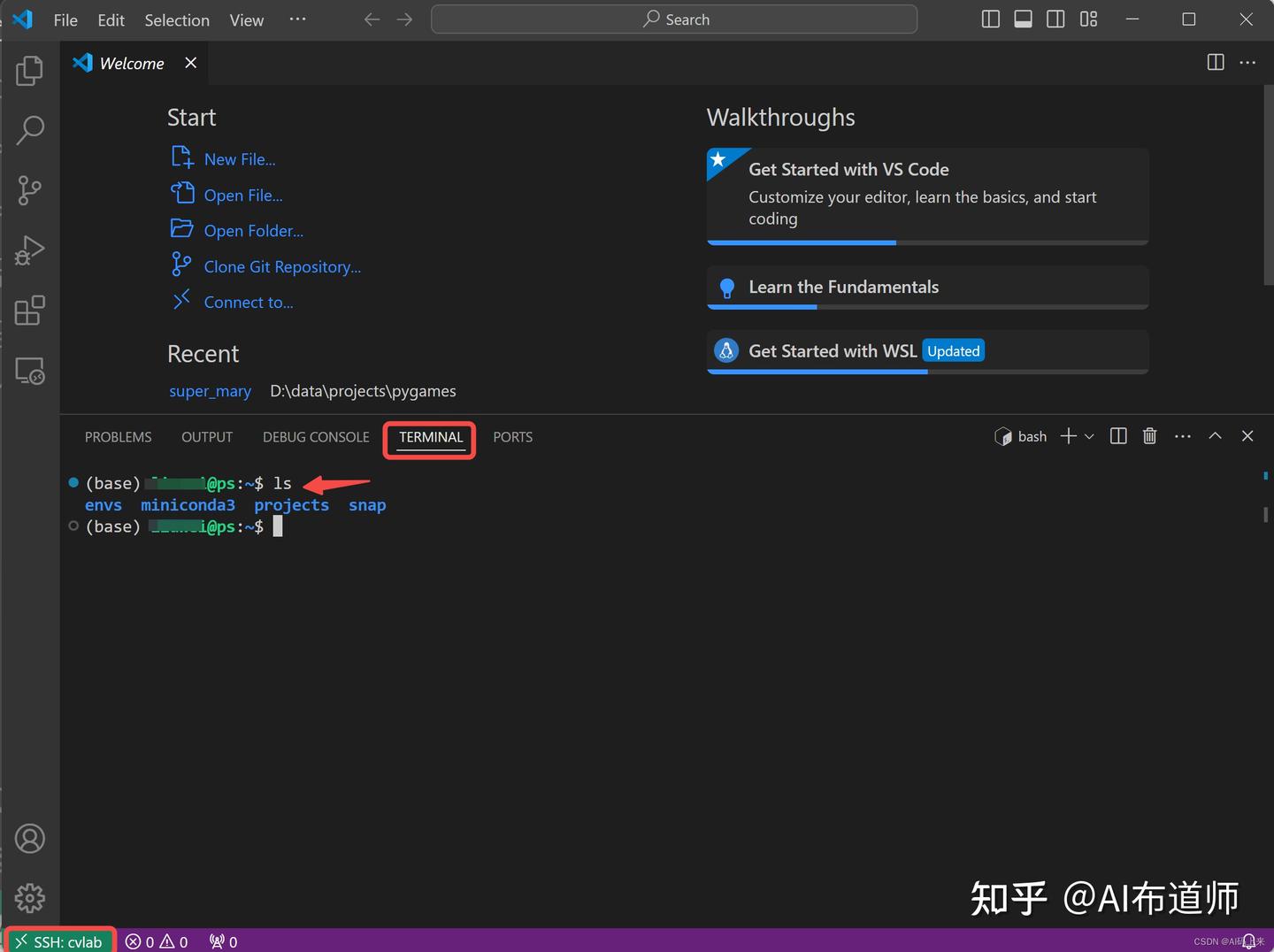This screenshot has width=1274, height=952.
Task: Open the Selection menu
Action: coord(176,19)
